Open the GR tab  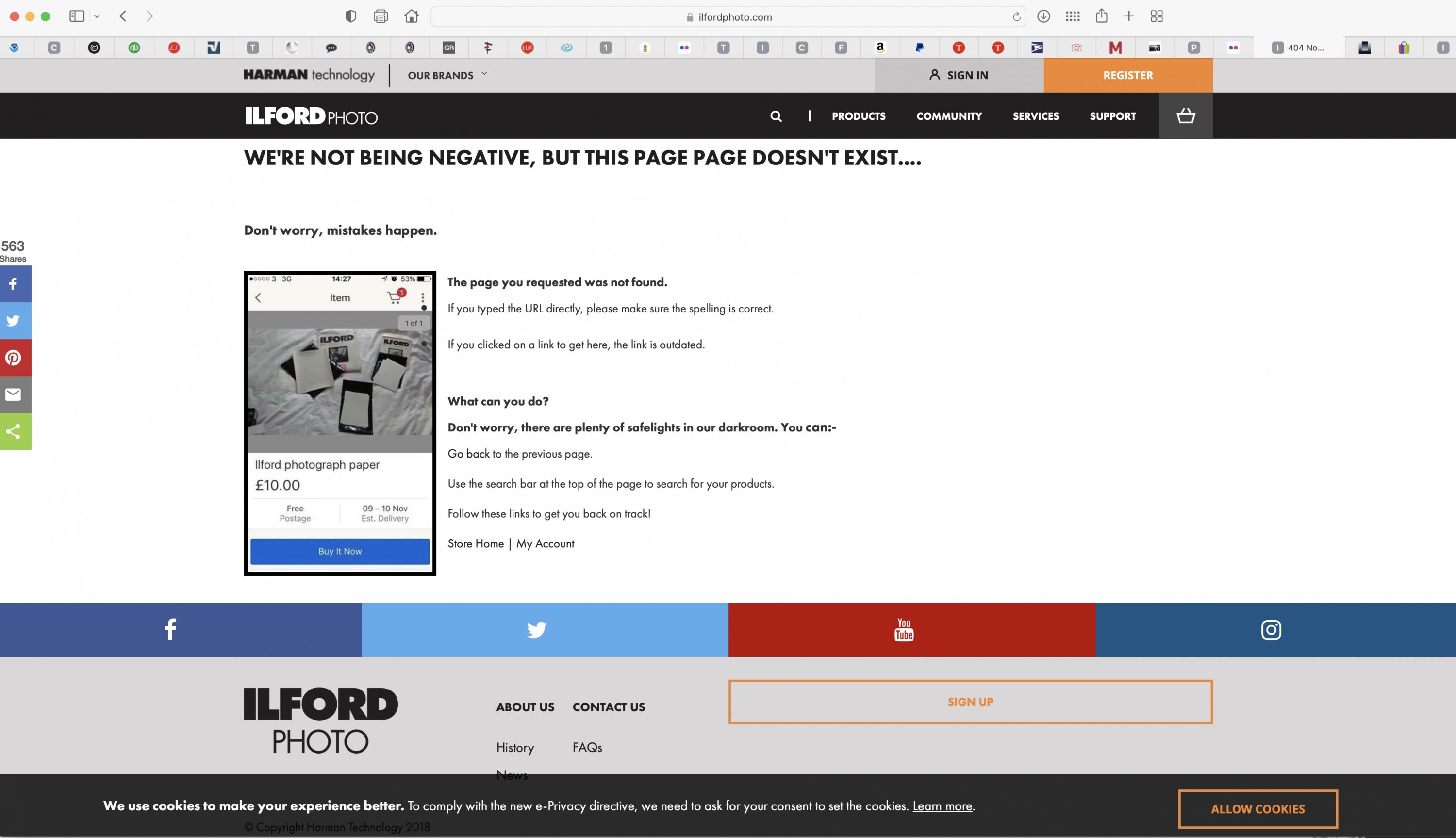coord(449,48)
